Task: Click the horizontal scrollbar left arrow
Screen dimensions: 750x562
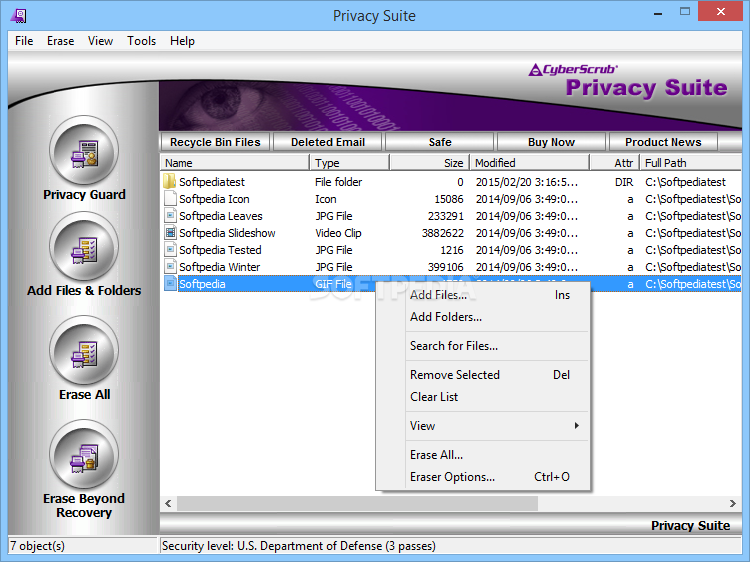Action: pos(168,503)
